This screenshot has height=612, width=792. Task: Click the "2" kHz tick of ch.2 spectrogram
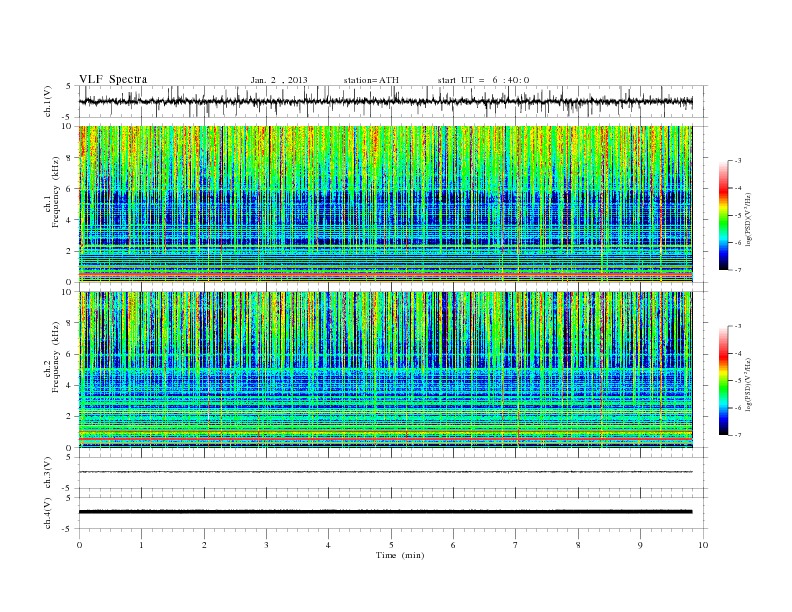tap(70, 417)
